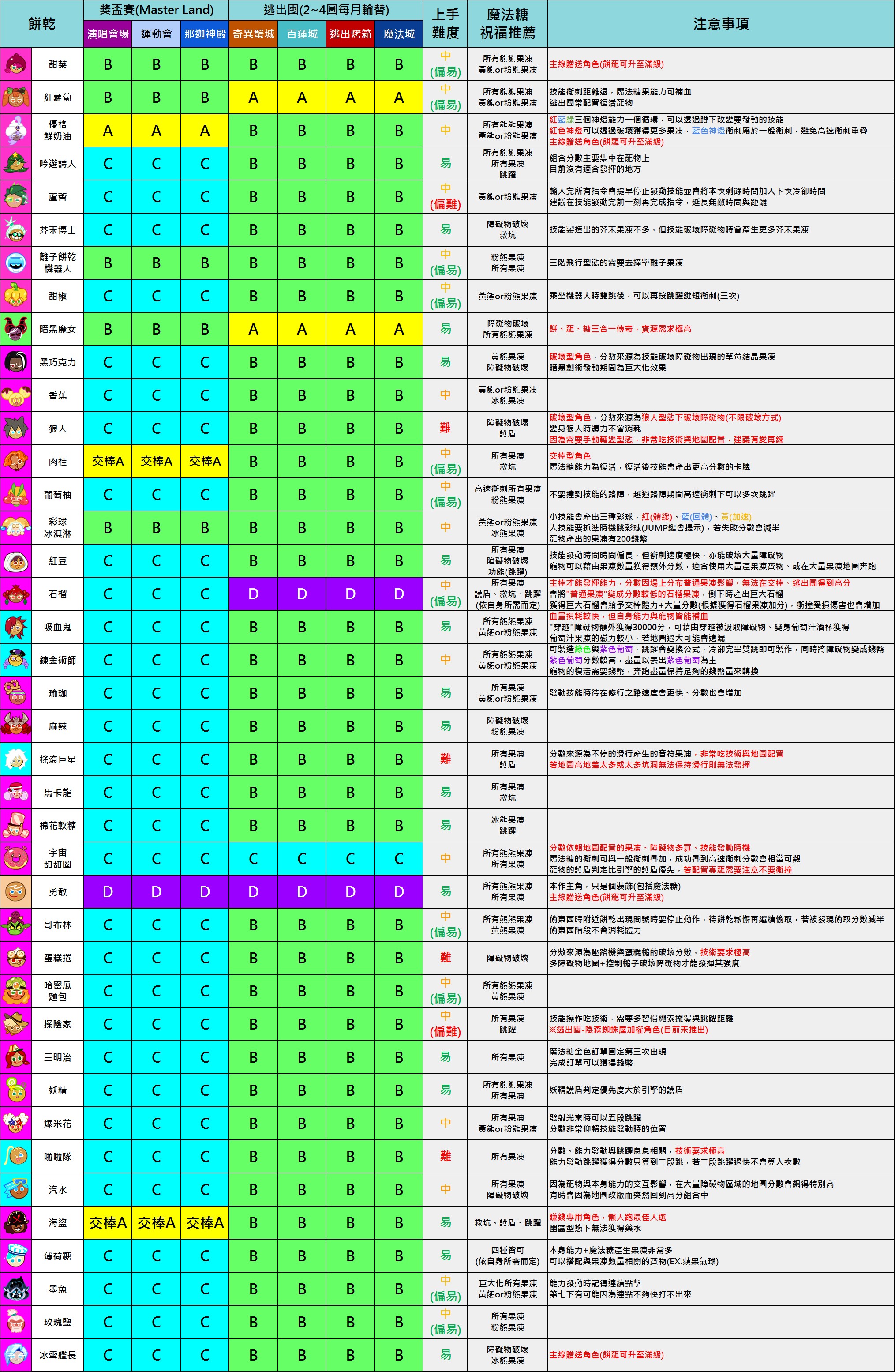
Task: Click the 冰雪艦長 cookie avatar
Action: coord(16,1355)
